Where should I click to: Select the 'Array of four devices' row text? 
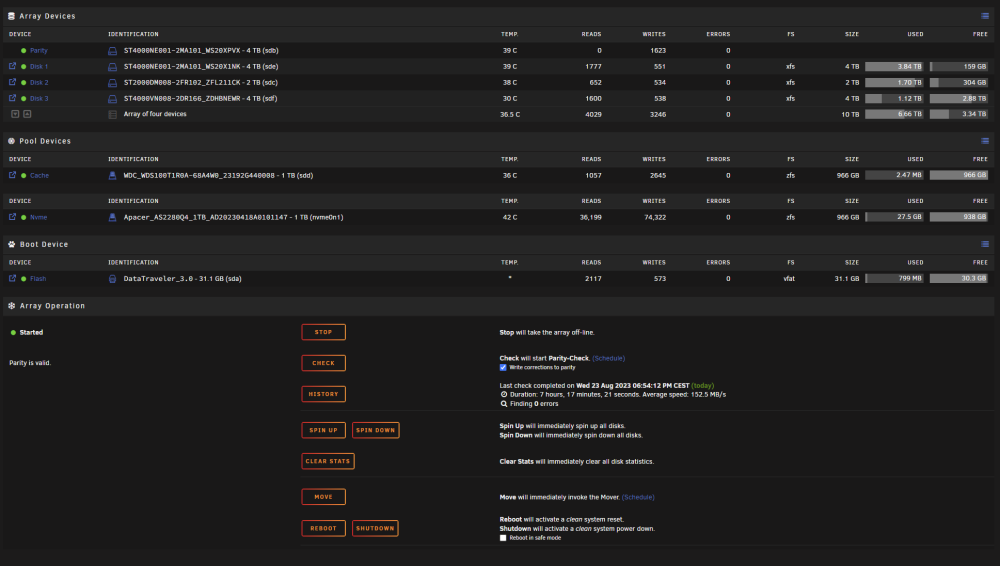(x=155, y=114)
